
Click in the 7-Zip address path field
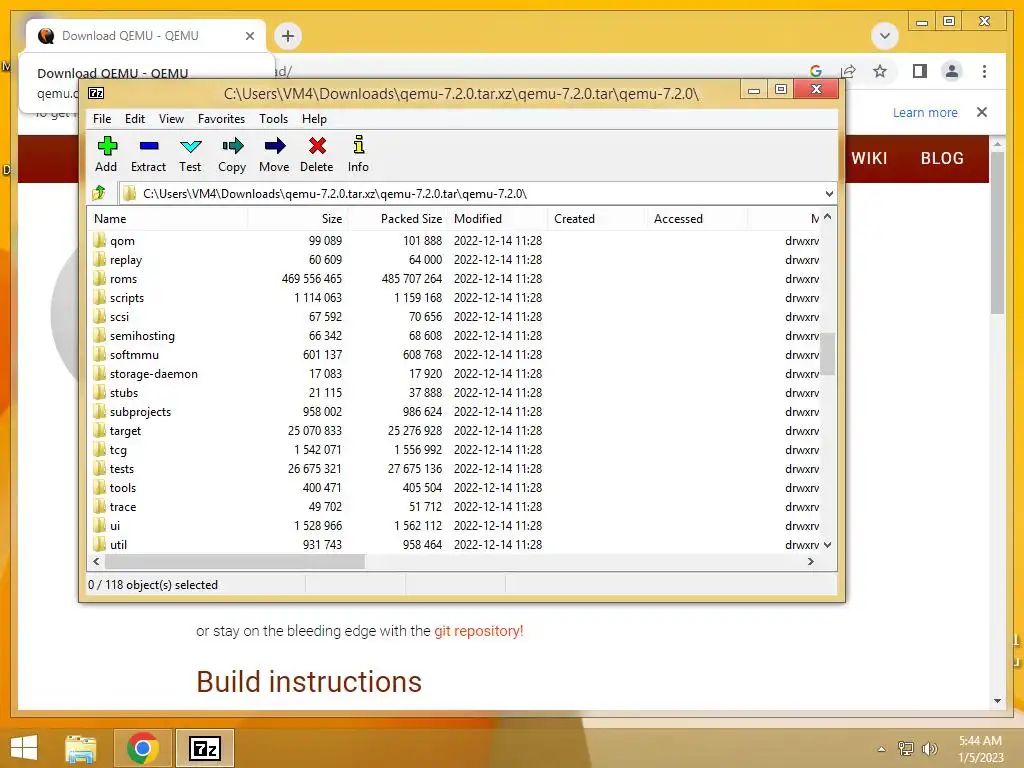pyautogui.click(x=470, y=193)
